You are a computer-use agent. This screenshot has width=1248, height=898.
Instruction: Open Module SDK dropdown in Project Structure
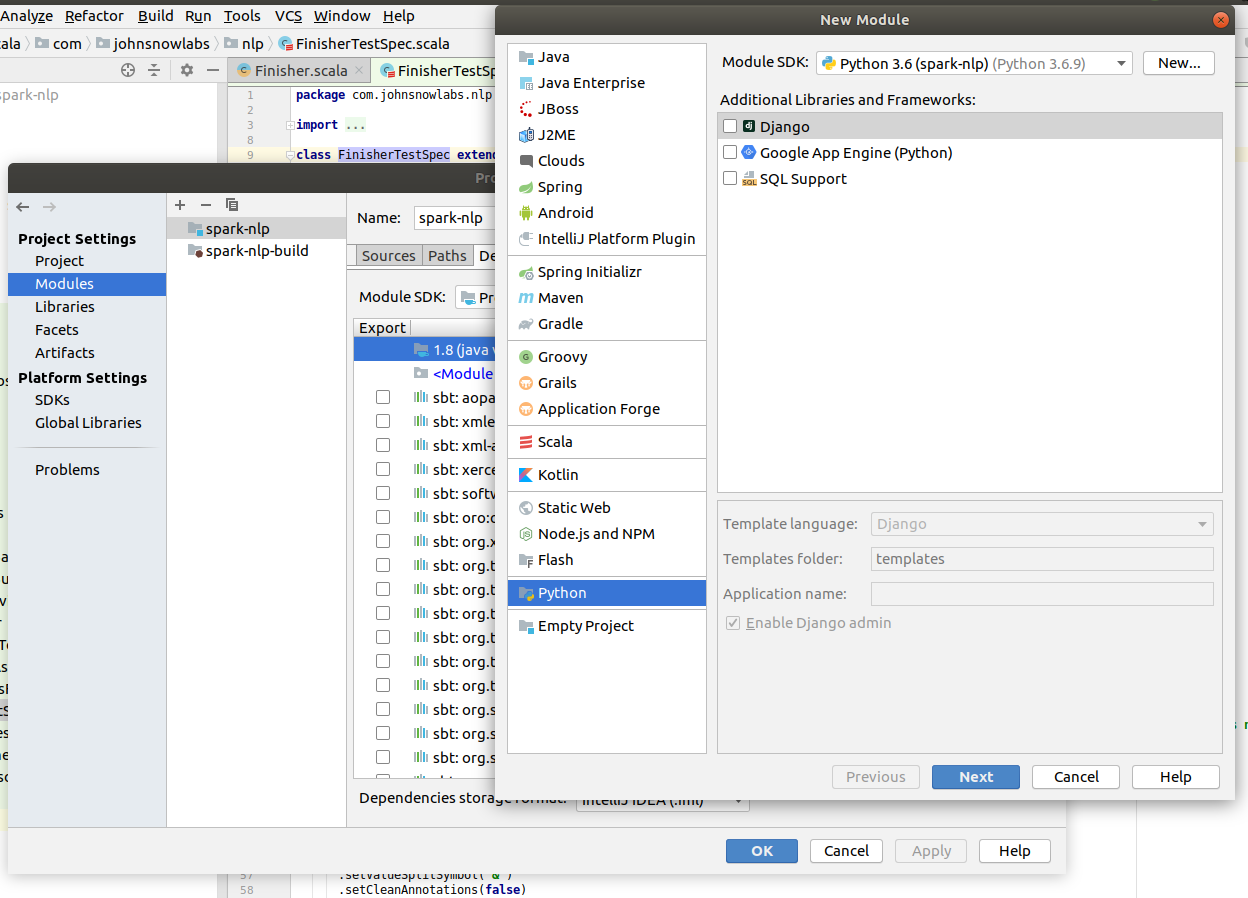pyautogui.click(x=476, y=297)
